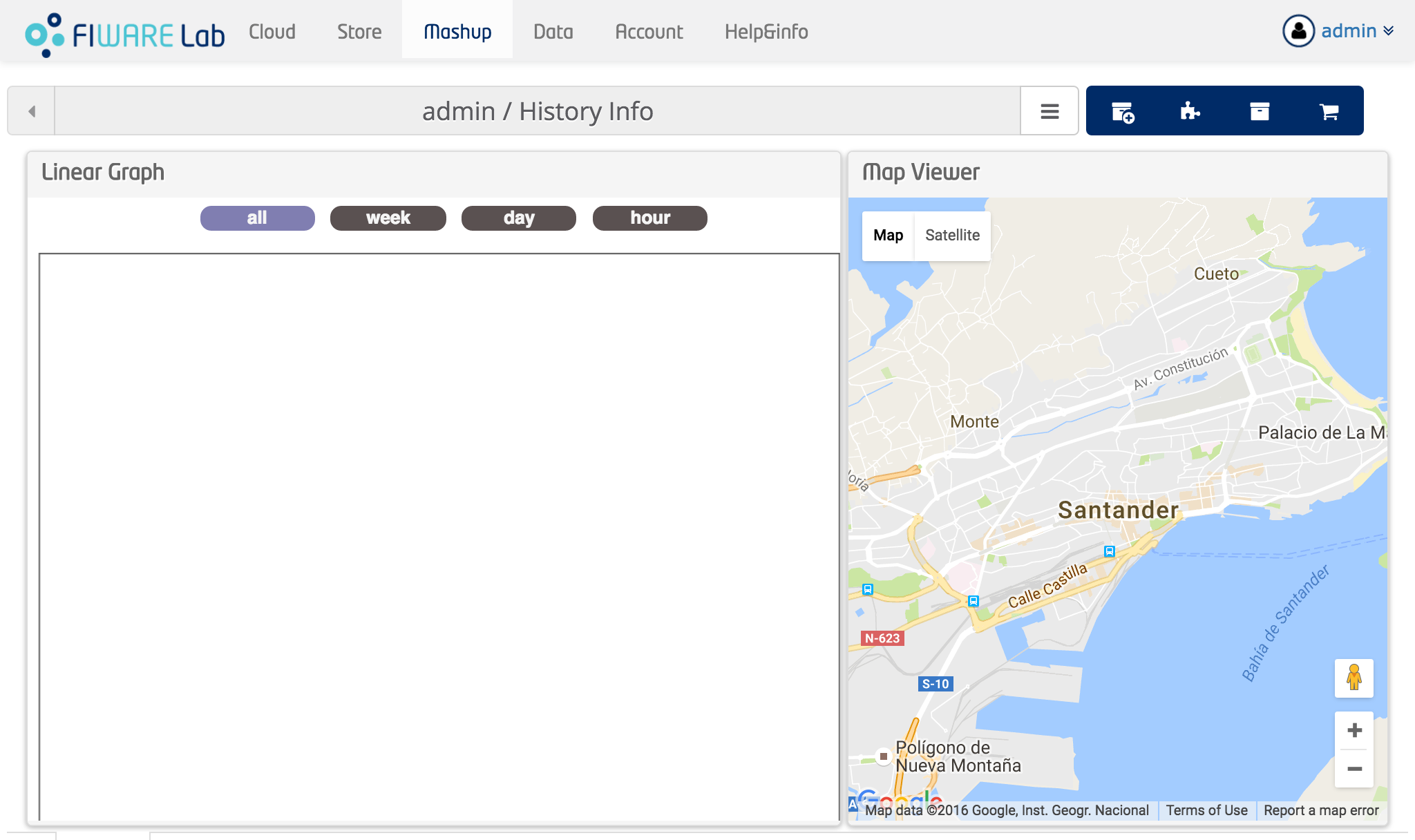Click the 'week' filter button
The height and width of the screenshot is (840, 1415).
(388, 217)
